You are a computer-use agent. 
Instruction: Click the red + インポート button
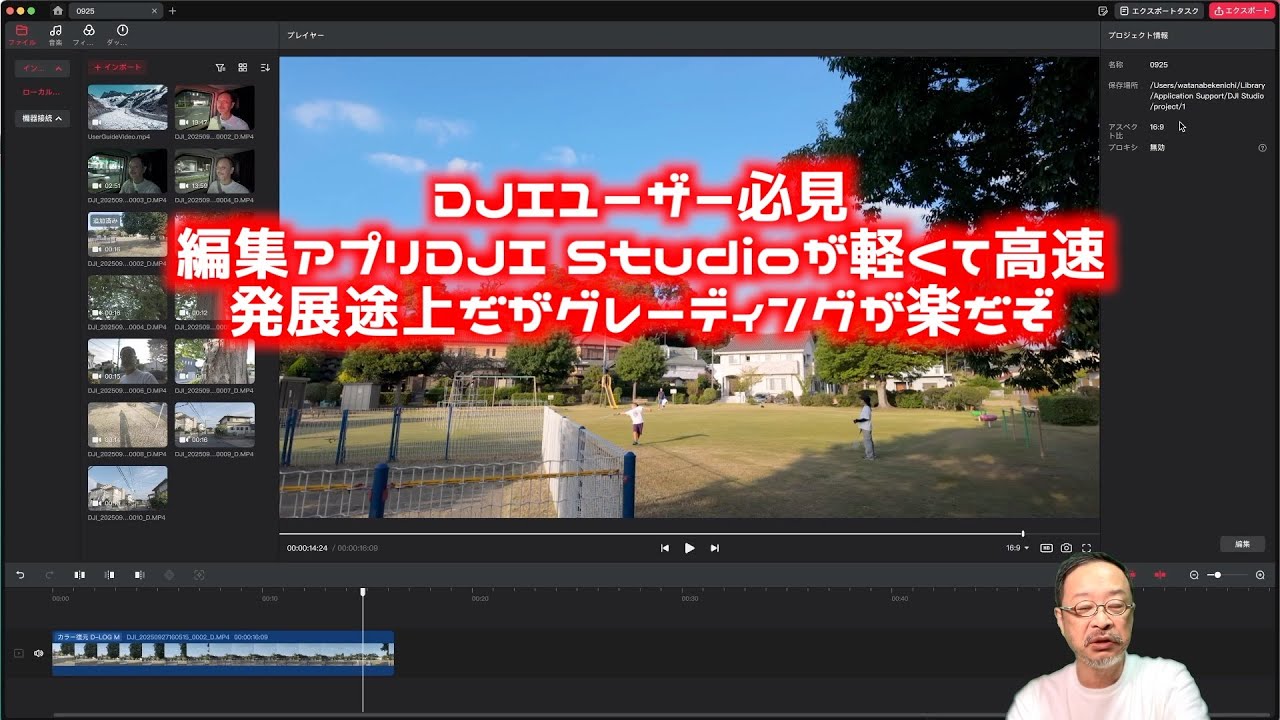coord(117,67)
